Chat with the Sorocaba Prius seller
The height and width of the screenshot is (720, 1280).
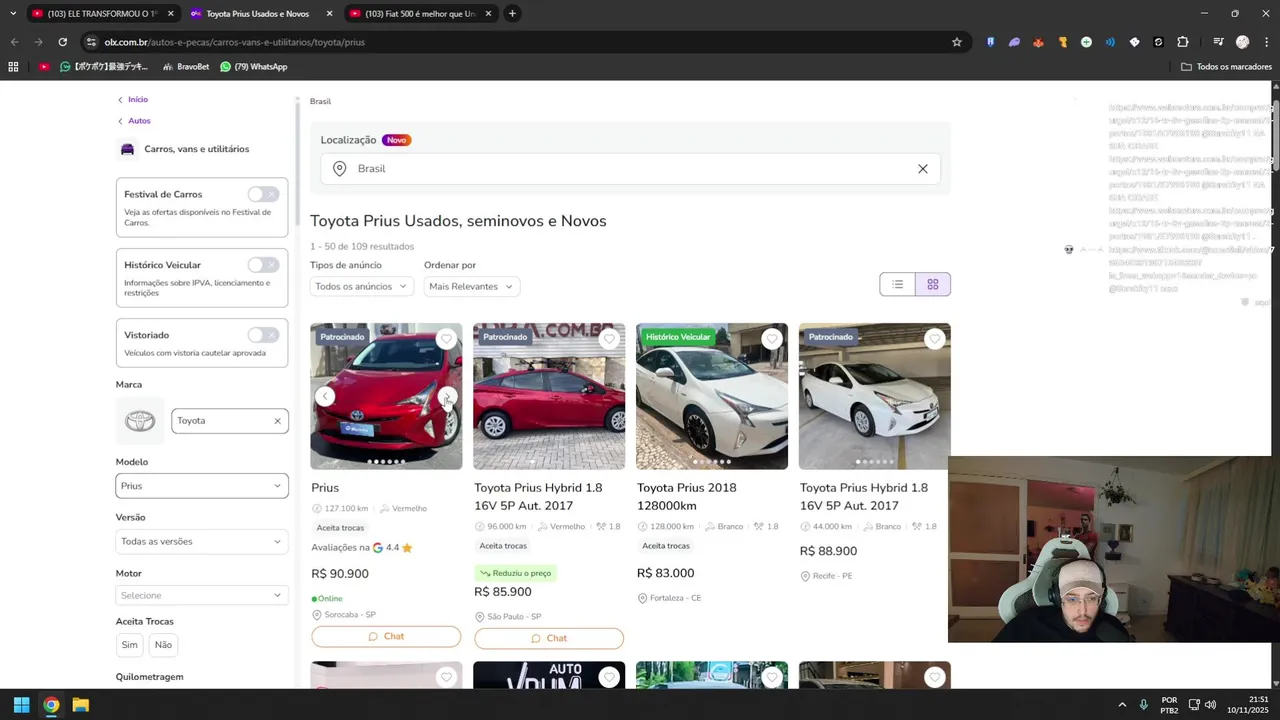386,636
